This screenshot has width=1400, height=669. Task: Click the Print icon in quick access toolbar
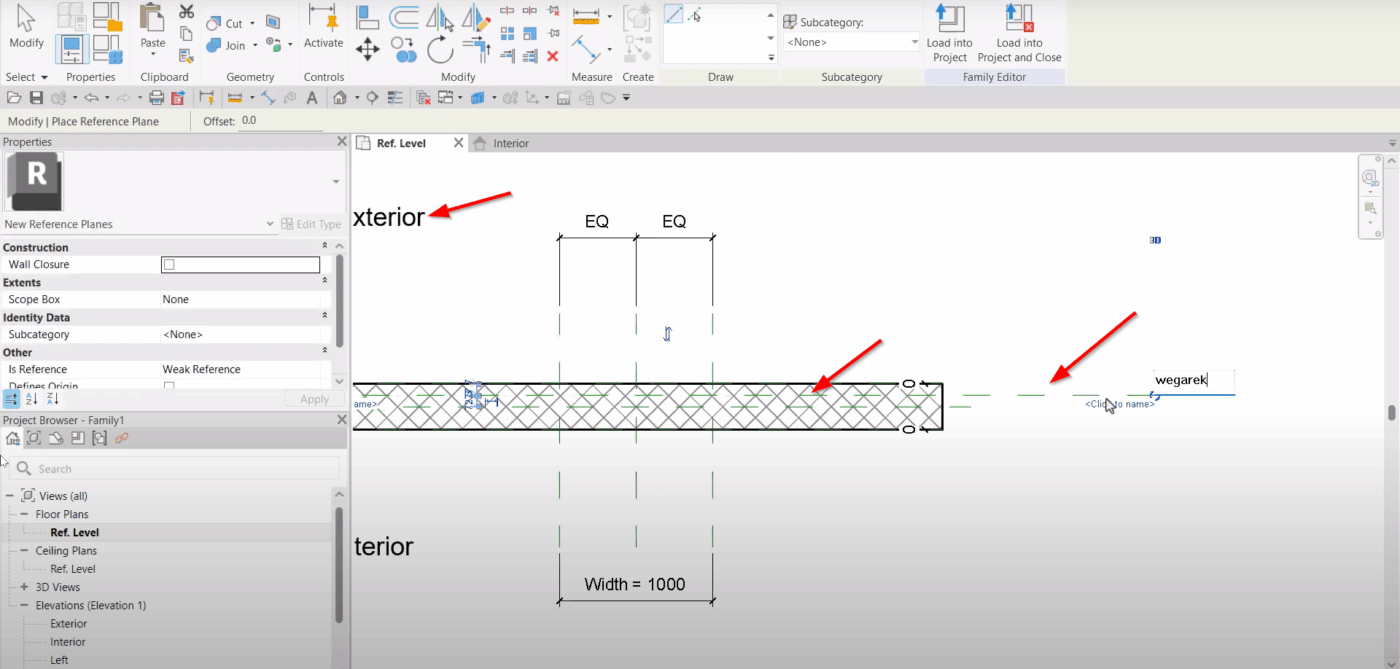(156, 98)
